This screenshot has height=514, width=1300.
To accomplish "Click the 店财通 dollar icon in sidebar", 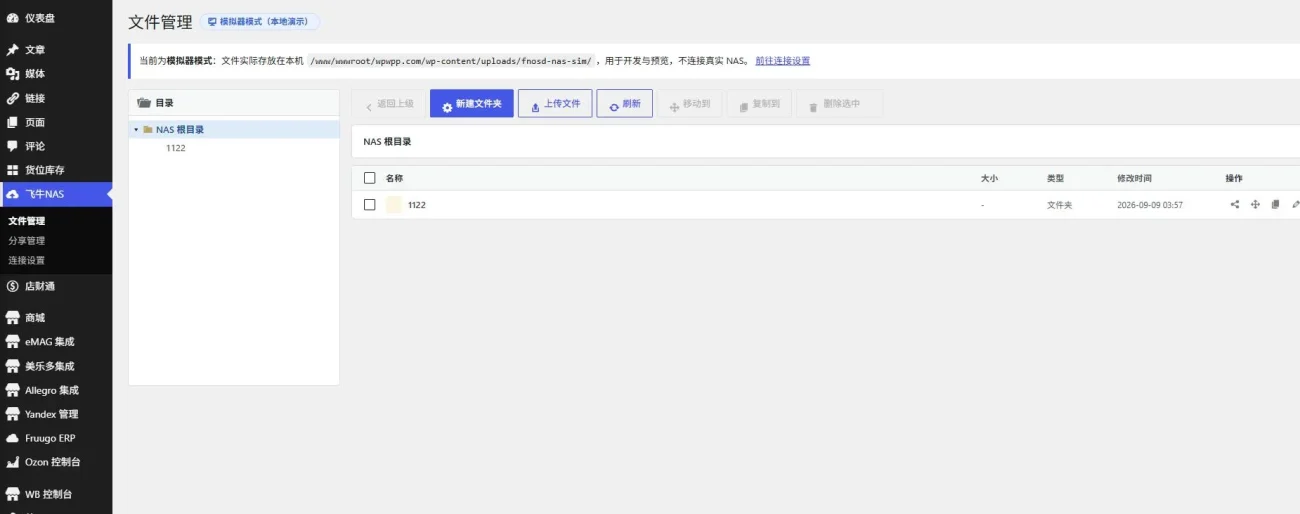I will (12, 286).
